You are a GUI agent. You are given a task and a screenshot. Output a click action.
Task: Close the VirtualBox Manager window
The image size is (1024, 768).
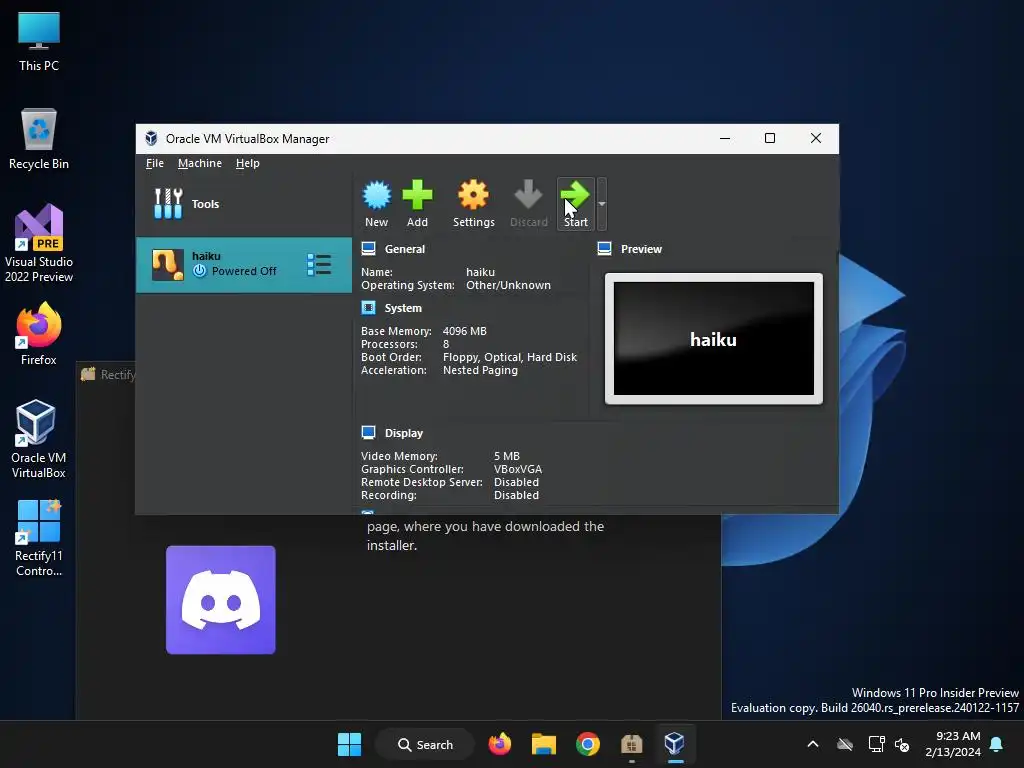coord(816,138)
